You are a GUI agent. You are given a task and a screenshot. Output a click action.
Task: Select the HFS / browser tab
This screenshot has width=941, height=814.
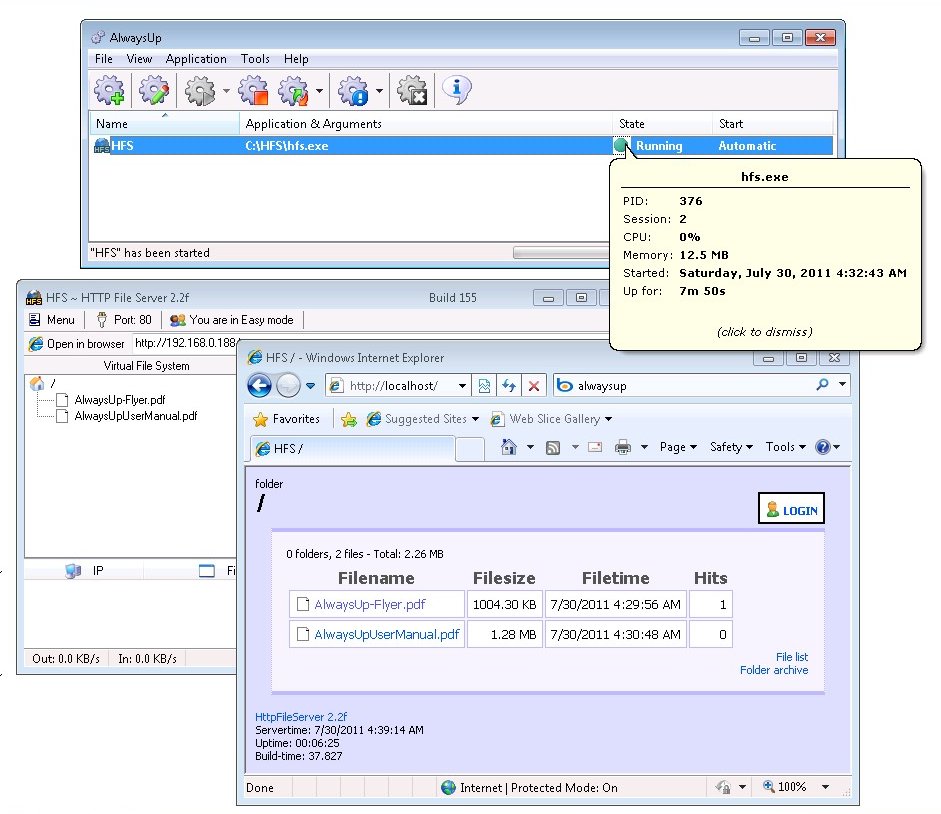[351, 448]
